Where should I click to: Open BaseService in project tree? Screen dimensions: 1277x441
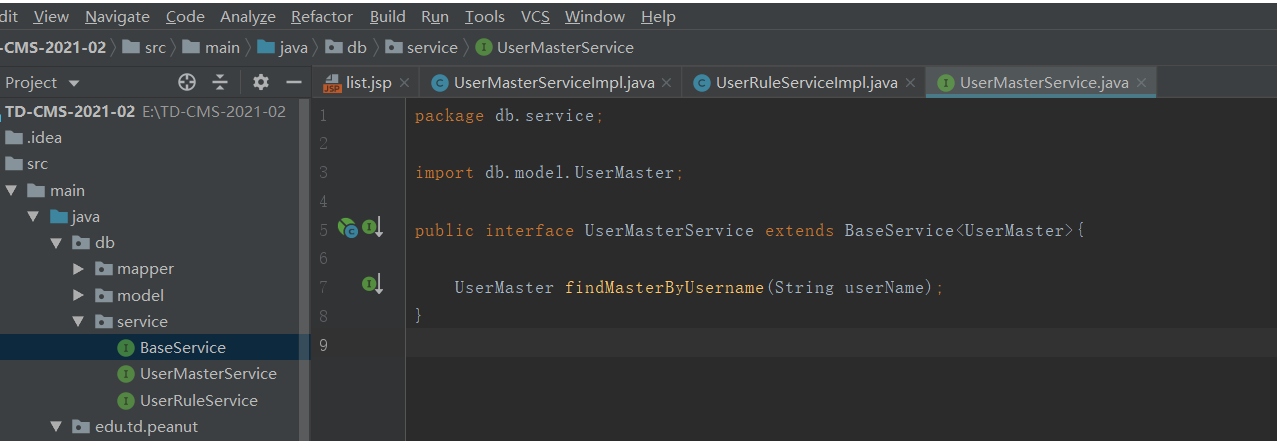(182, 348)
